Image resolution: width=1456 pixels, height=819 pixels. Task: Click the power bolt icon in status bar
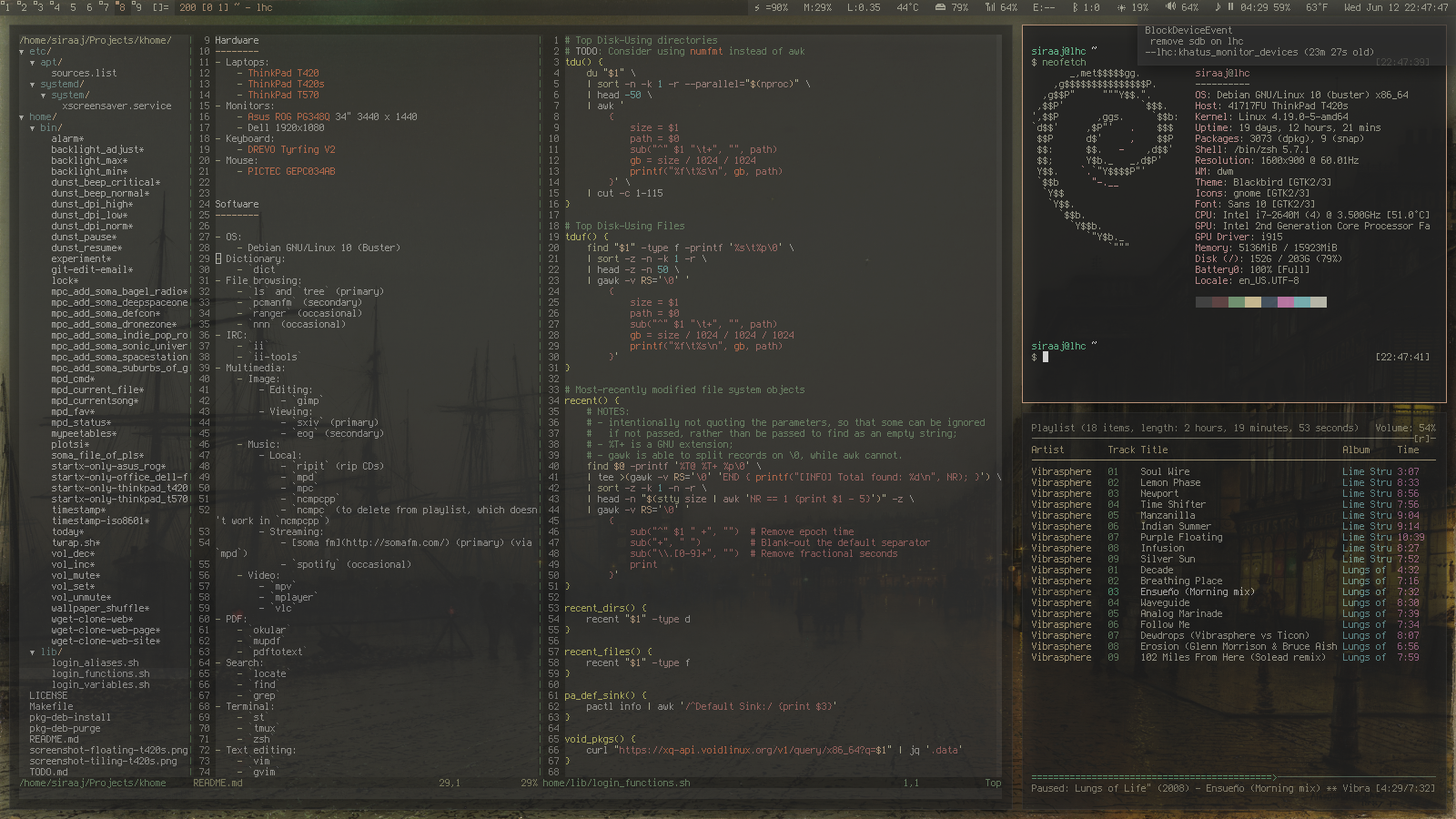[757, 7]
